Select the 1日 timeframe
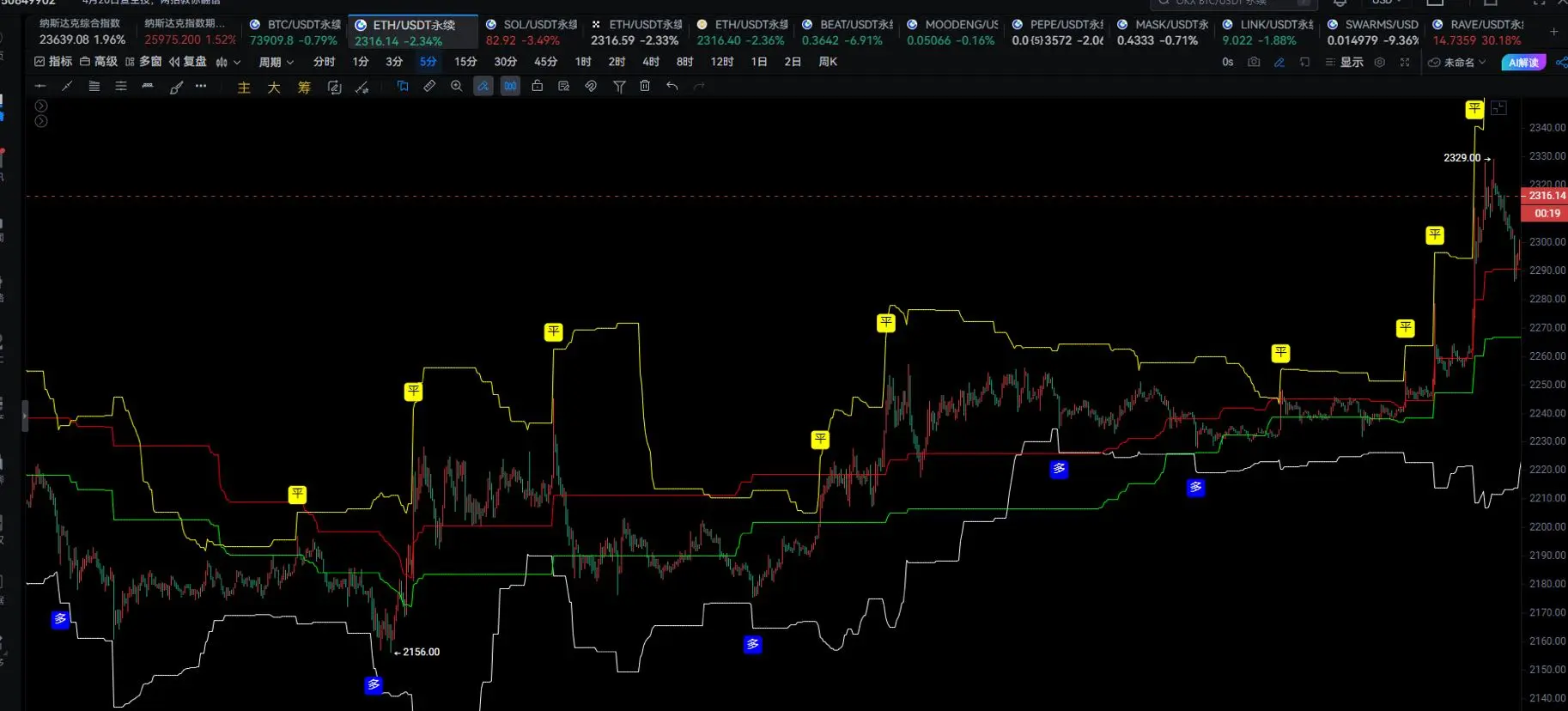The width and height of the screenshot is (1568, 711). pos(759,62)
